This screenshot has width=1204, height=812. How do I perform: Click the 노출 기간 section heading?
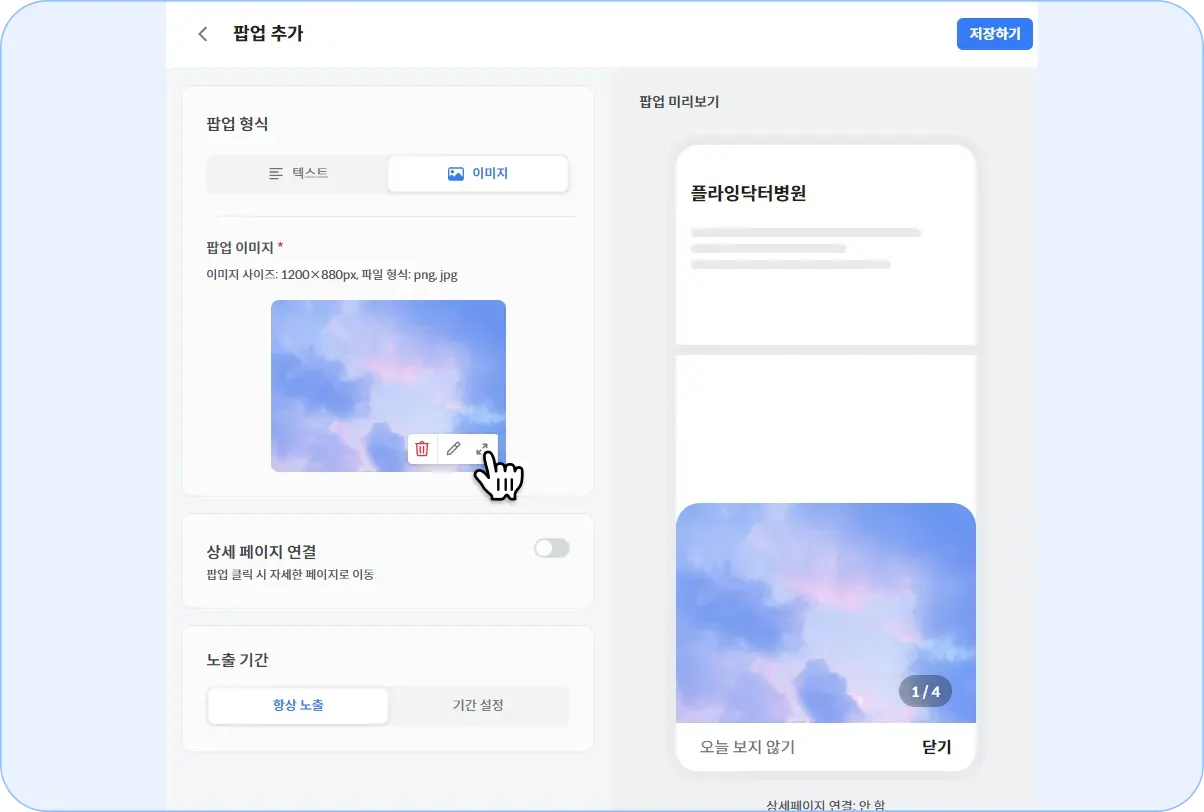pos(237,660)
